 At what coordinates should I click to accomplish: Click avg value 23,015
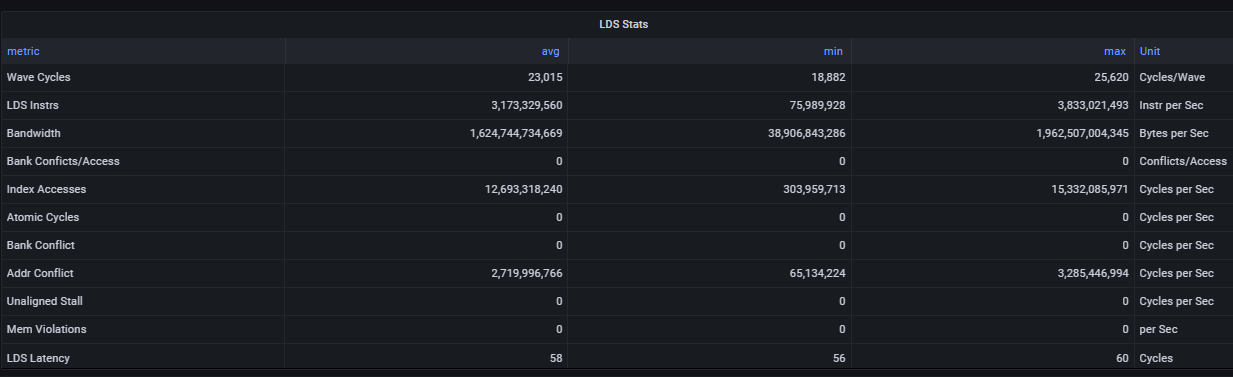(x=545, y=77)
